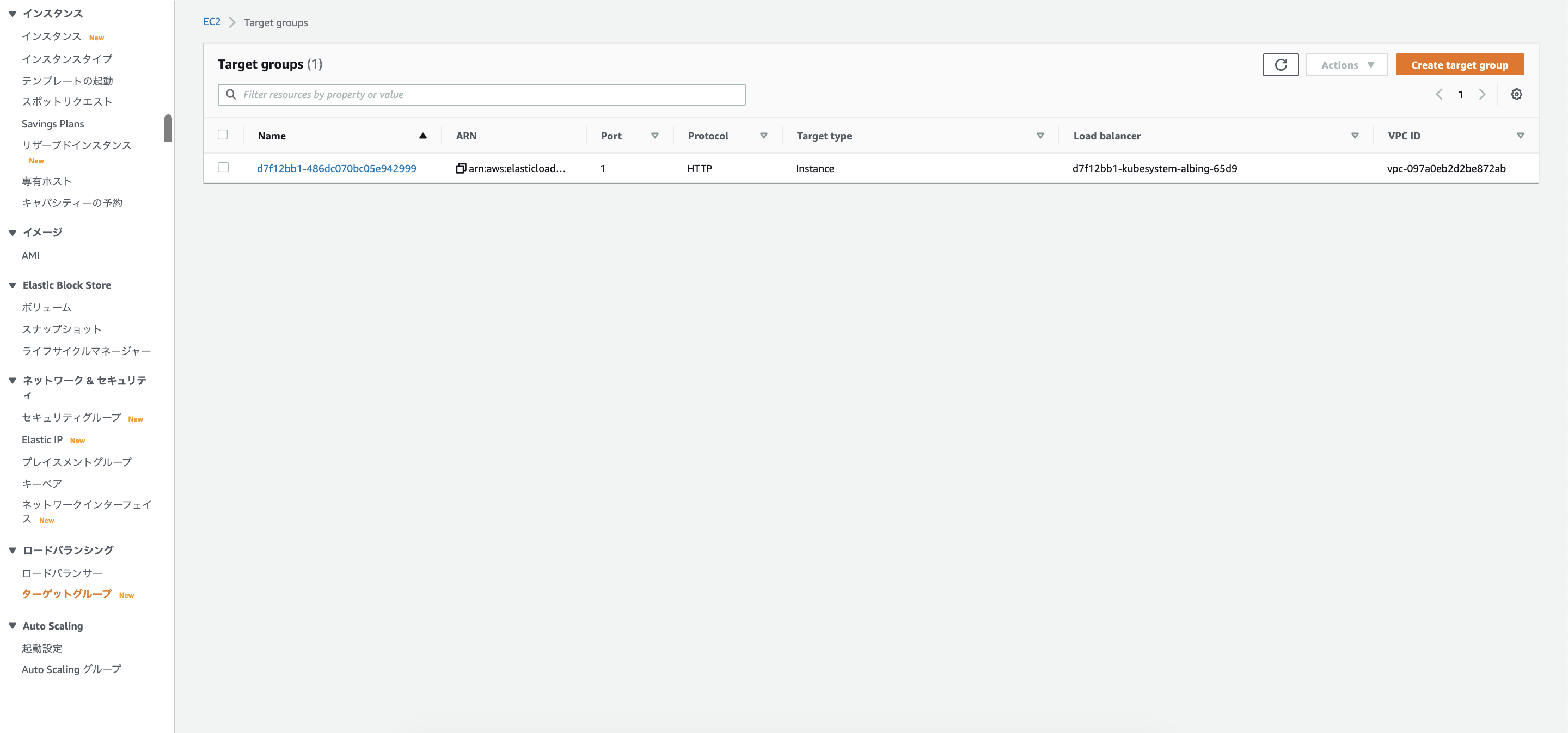This screenshot has width=1568, height=733.
Task: Go to next page arrow
Action: pos(1482,94)
